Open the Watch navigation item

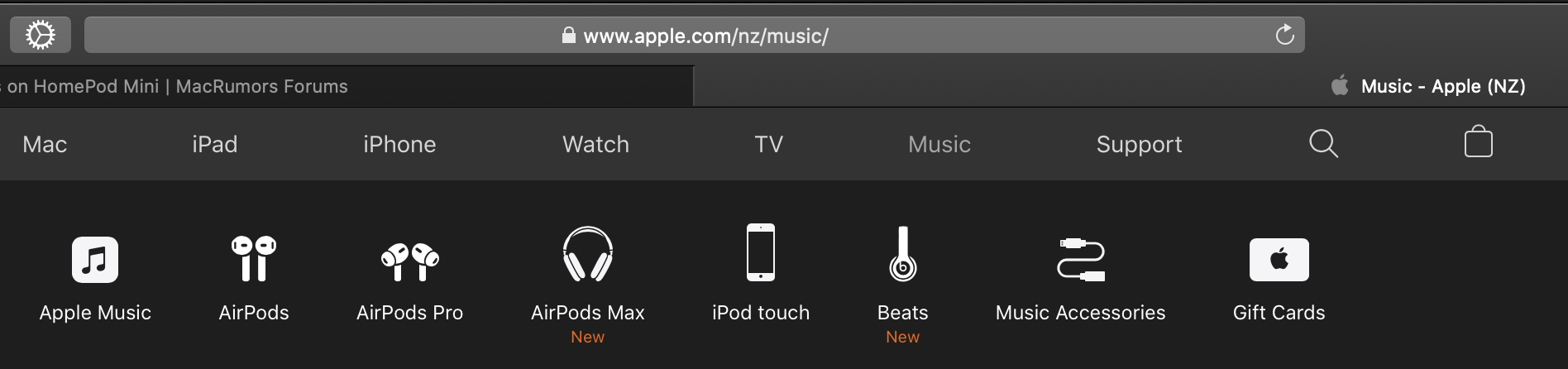[x=595, y=144]
